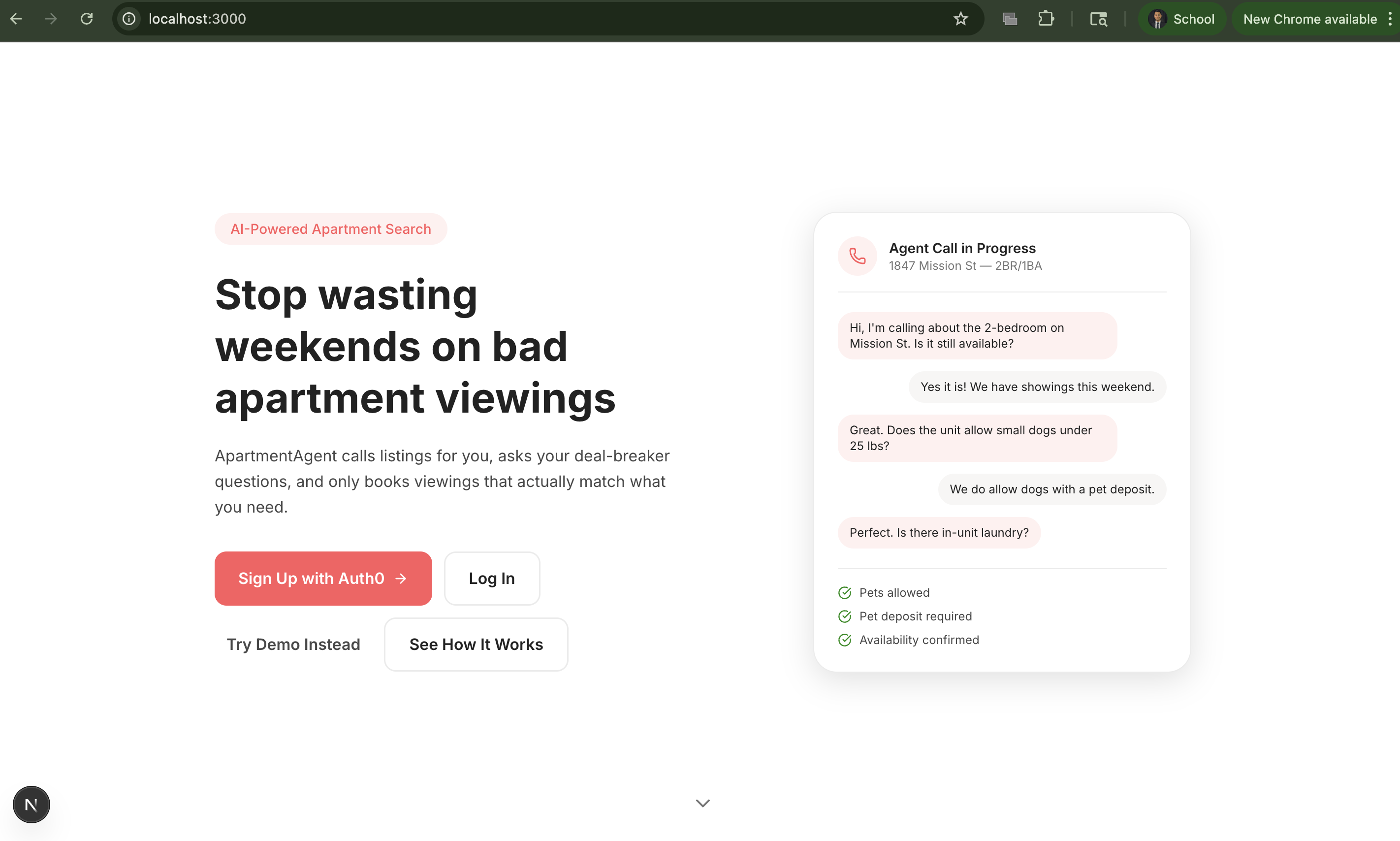This screenshot has width=1400, height=841.
Task: Click the scroll-down chevron at bottom
Action: coord(702,803)
